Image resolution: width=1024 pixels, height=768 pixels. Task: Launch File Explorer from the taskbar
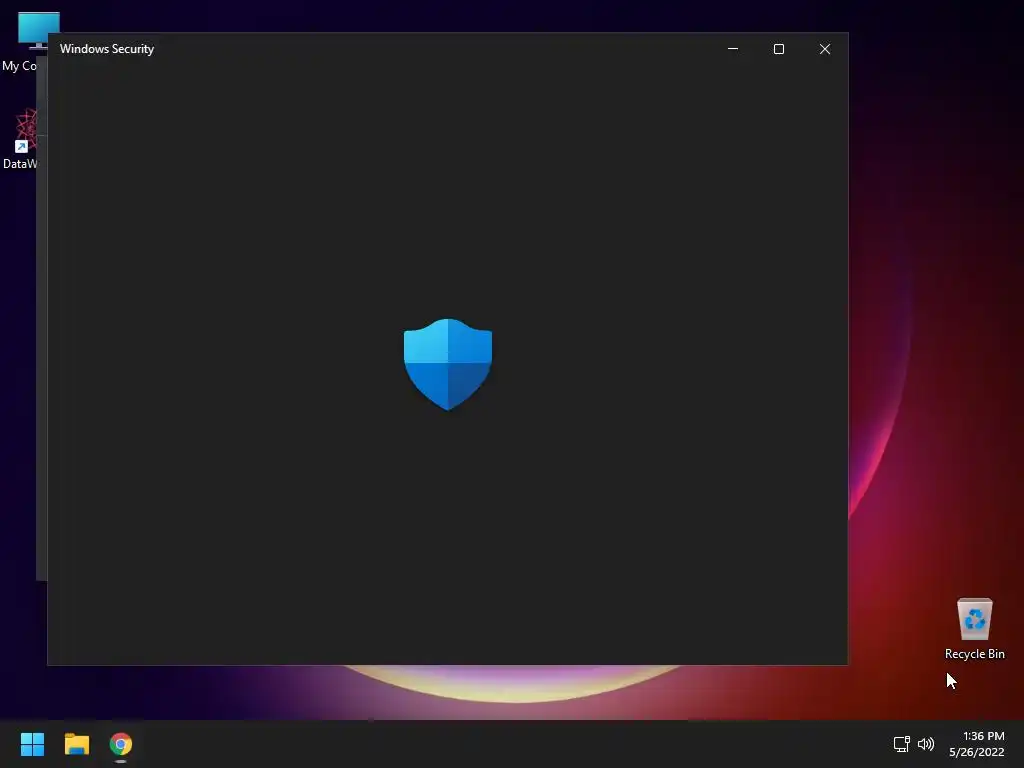tap(76, 744)
